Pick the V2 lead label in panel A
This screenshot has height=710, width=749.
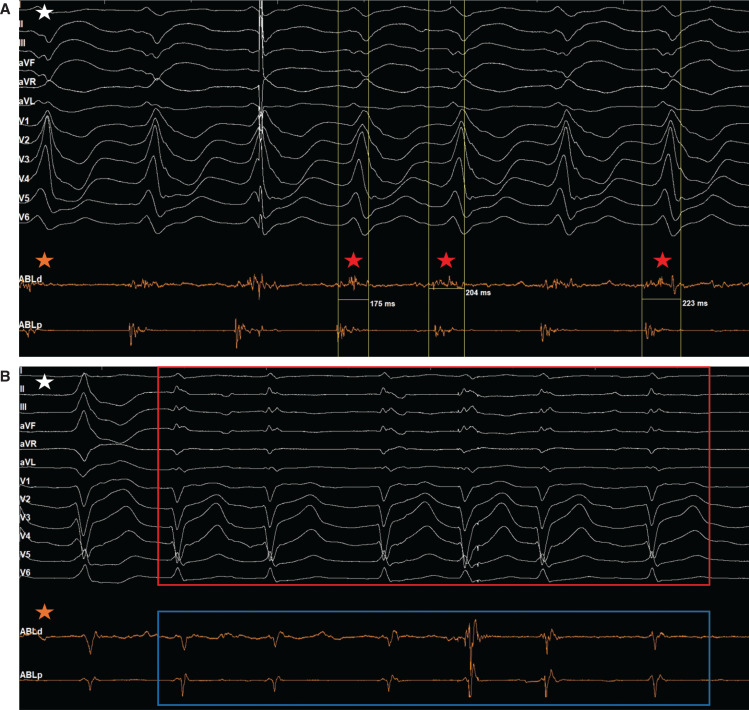pyautogui.click(x=24, y=140)
